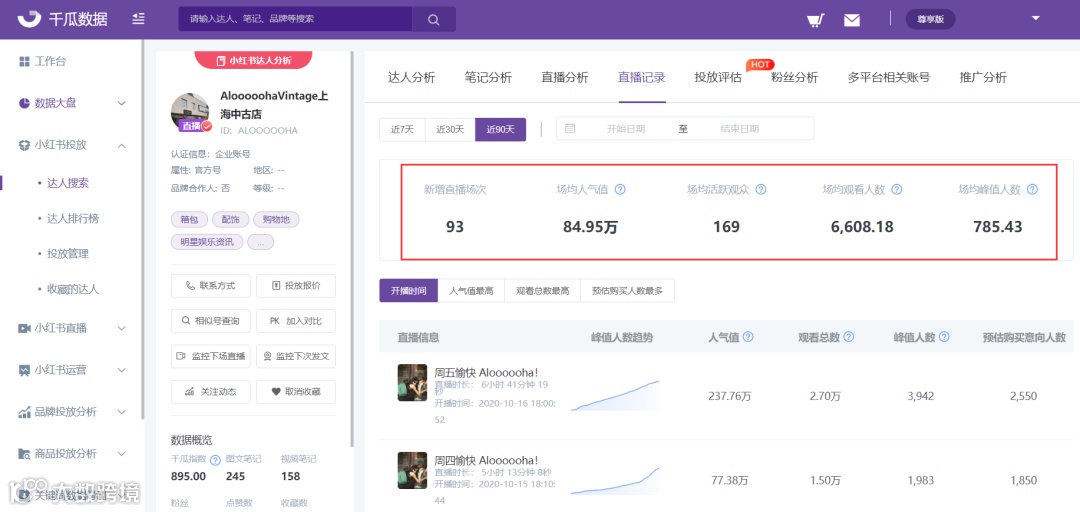The height and width of the screenshot is (512, 1080).
Task: Sort by 人气值最高
Action: coord(472,291)
